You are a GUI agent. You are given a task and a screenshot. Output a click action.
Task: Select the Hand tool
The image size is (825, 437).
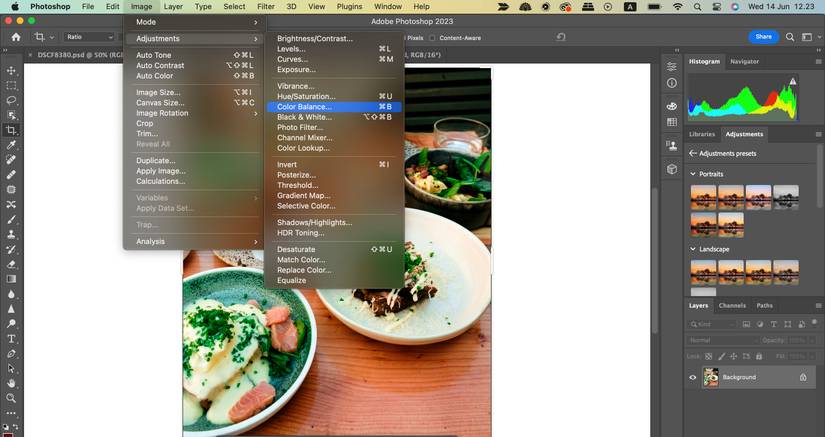tap(11, 383)
